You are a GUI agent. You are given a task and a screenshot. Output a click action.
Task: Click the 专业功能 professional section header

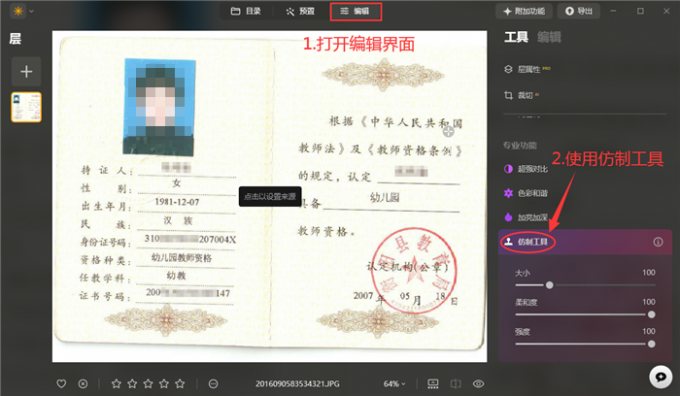(520, 145)
